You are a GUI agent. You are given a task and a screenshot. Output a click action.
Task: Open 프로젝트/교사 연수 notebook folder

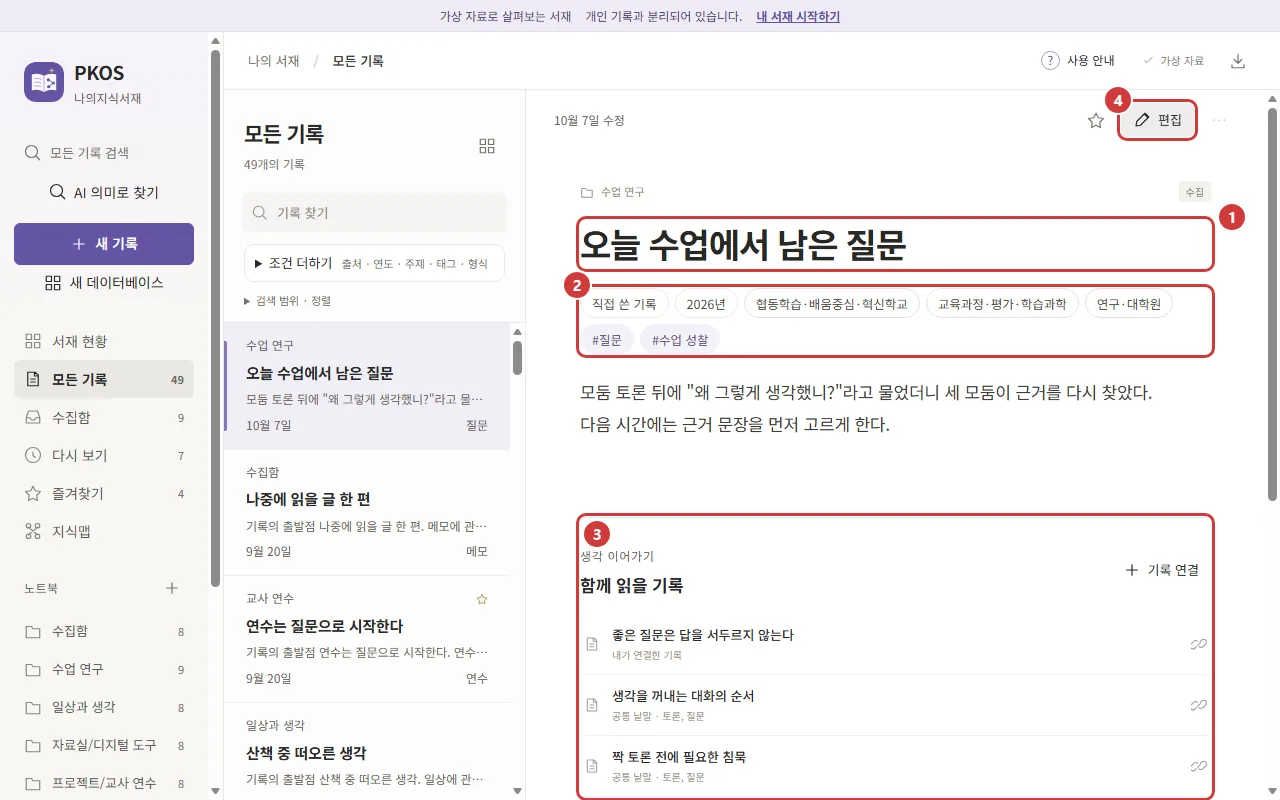(104, 783)
